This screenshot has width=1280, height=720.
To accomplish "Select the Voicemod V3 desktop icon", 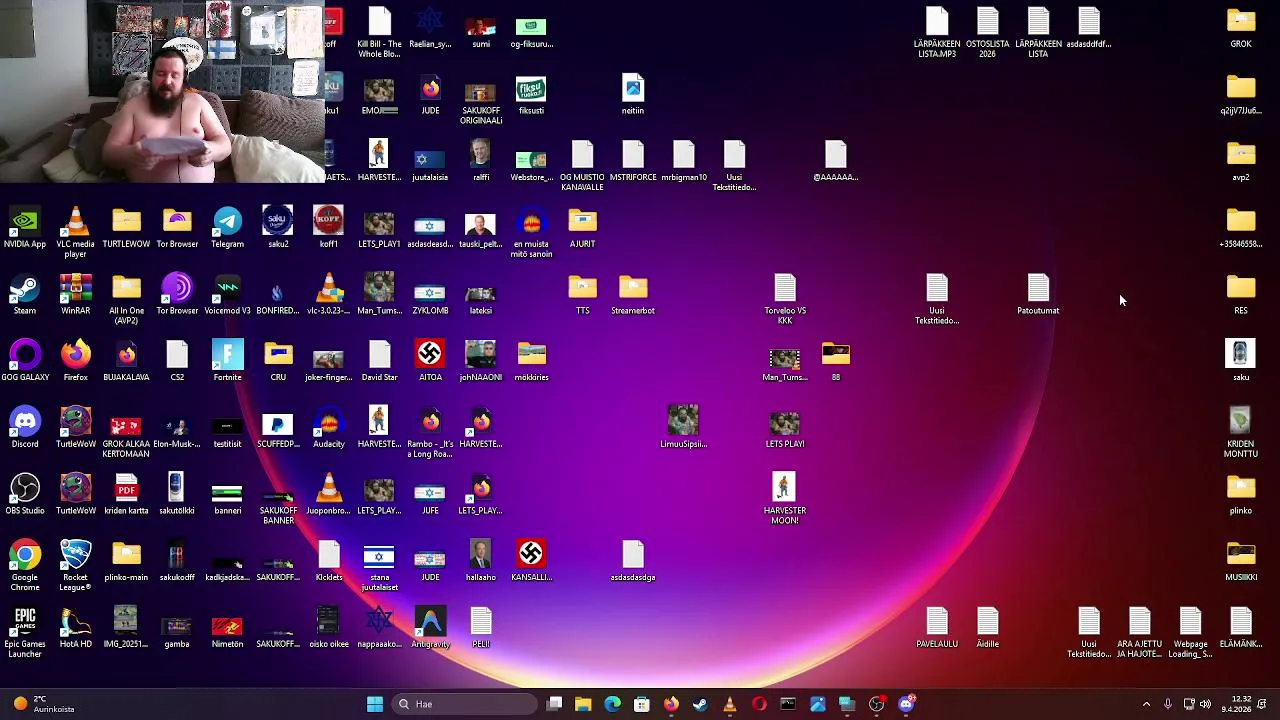I will click(227, 295).
